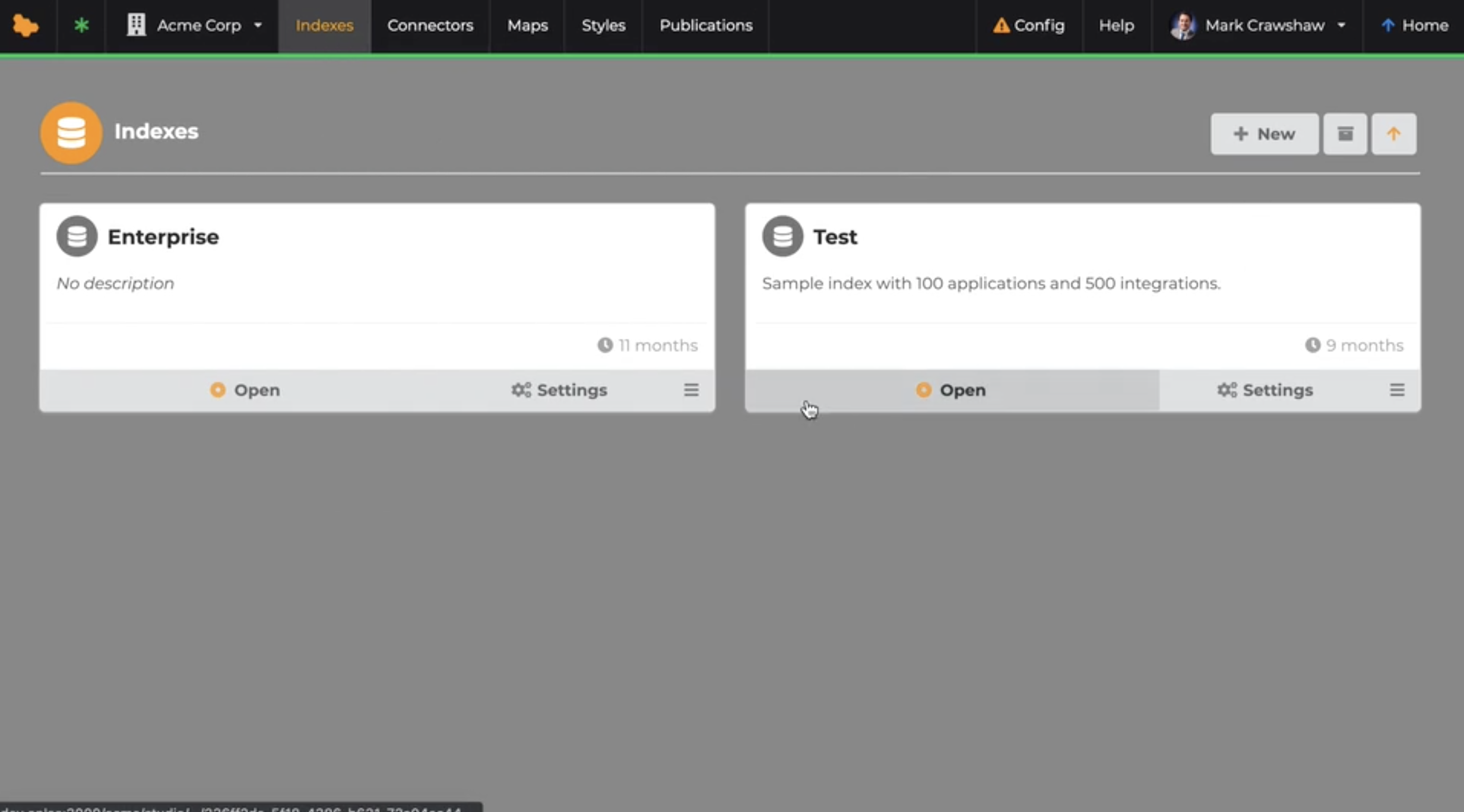Expand the Mark Crawshaw user menu arrow
1464x812 pixels.
click(x=1341, y=26)
